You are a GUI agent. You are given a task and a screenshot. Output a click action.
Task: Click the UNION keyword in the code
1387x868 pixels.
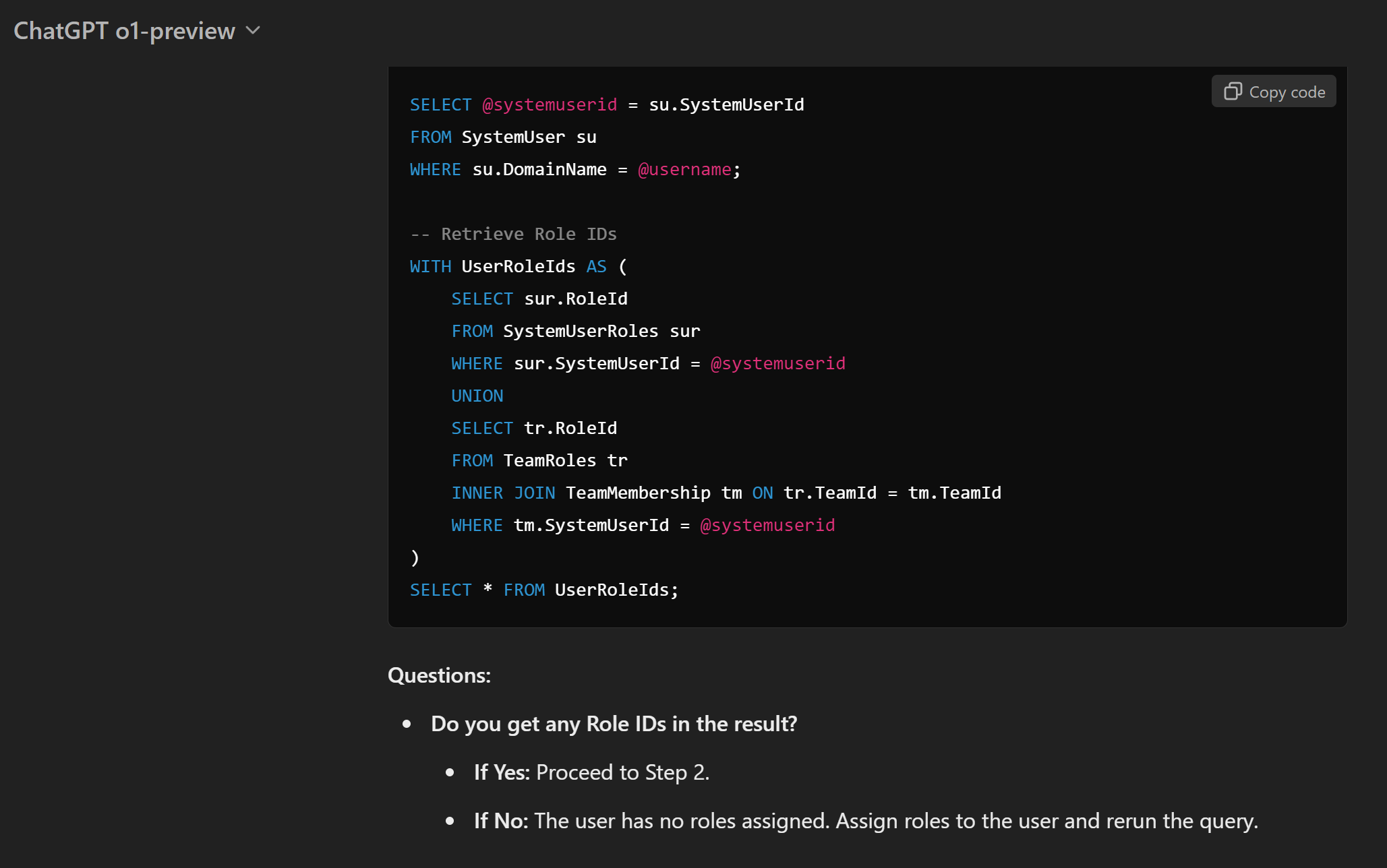477,396
